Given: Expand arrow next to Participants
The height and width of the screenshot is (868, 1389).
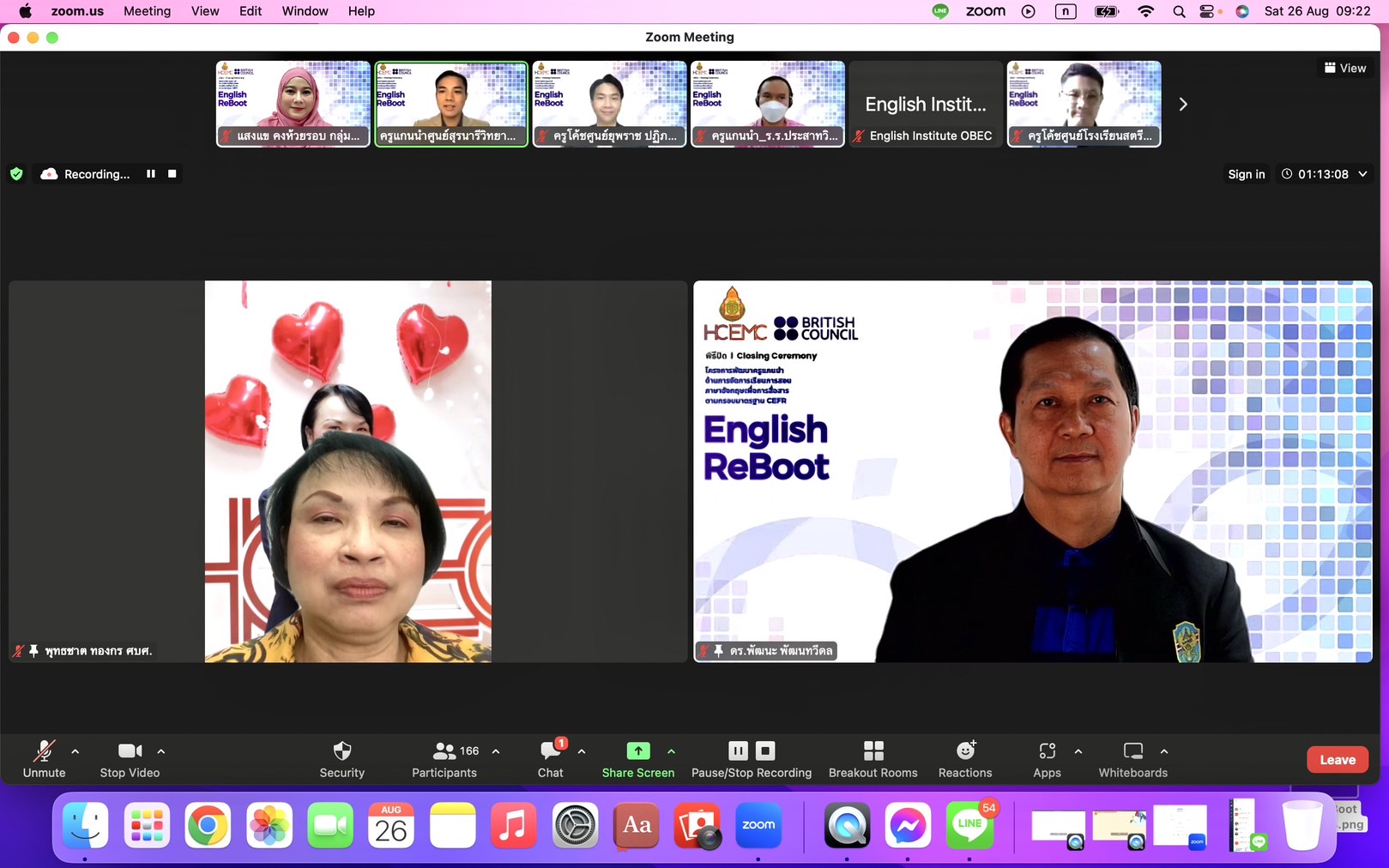Looking at the screenshot, I should [496, 751].
